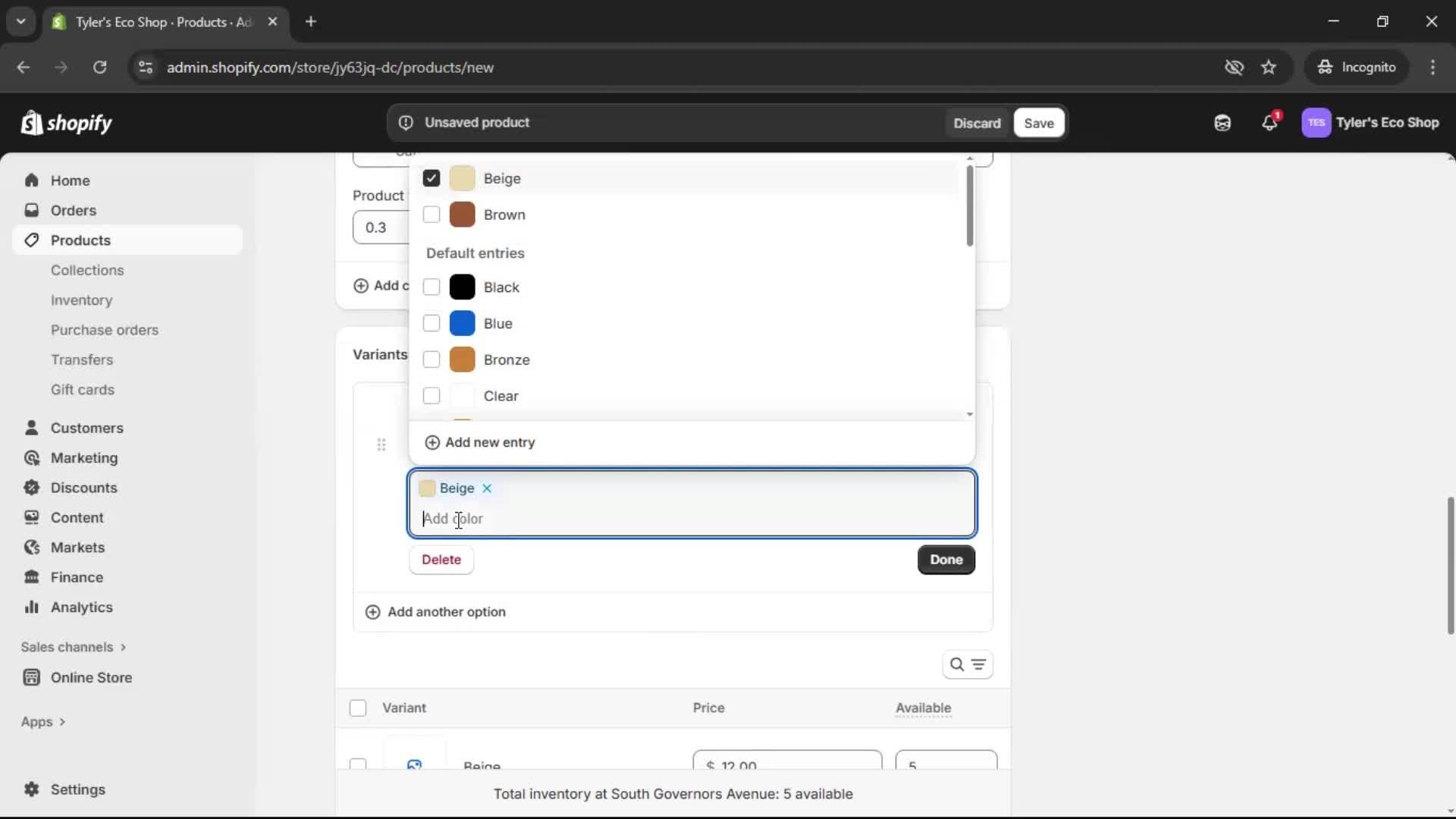Screen dimensions: 1456x819
Task: Navigate to Marketing in sidebar
Action: (83, 458)
